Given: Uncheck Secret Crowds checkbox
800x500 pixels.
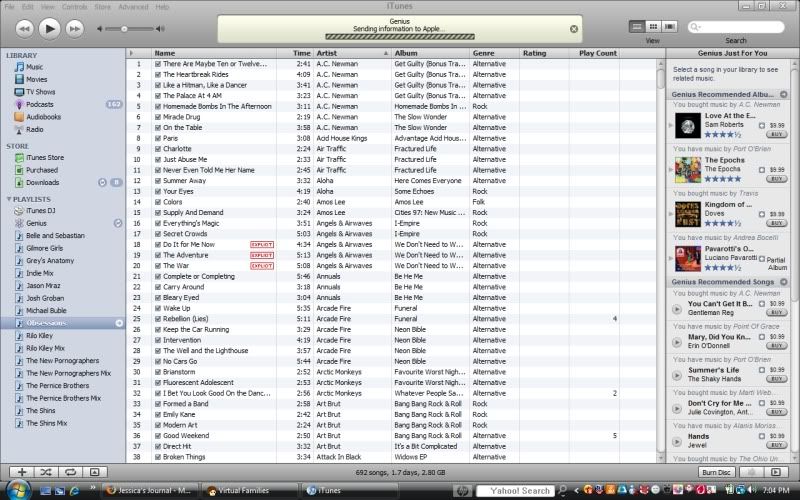Looking at the screenshot, I should tap(158, 234).
